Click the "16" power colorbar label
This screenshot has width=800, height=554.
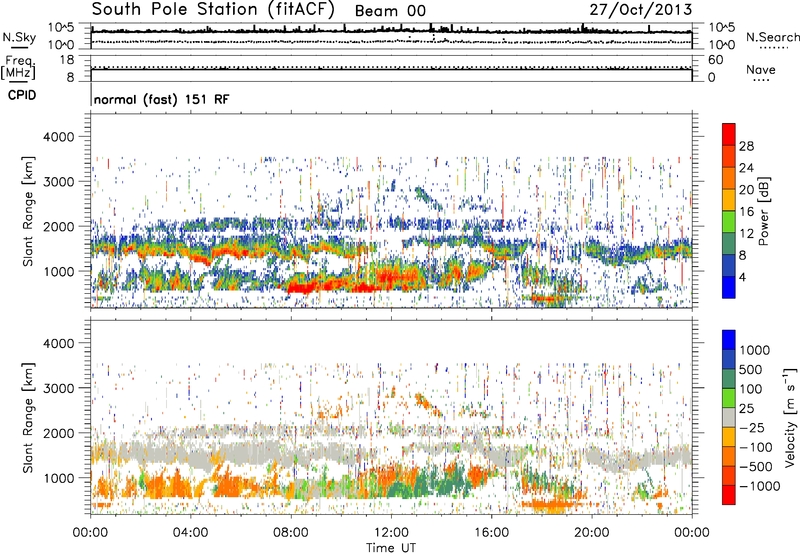tap(746, 212)
